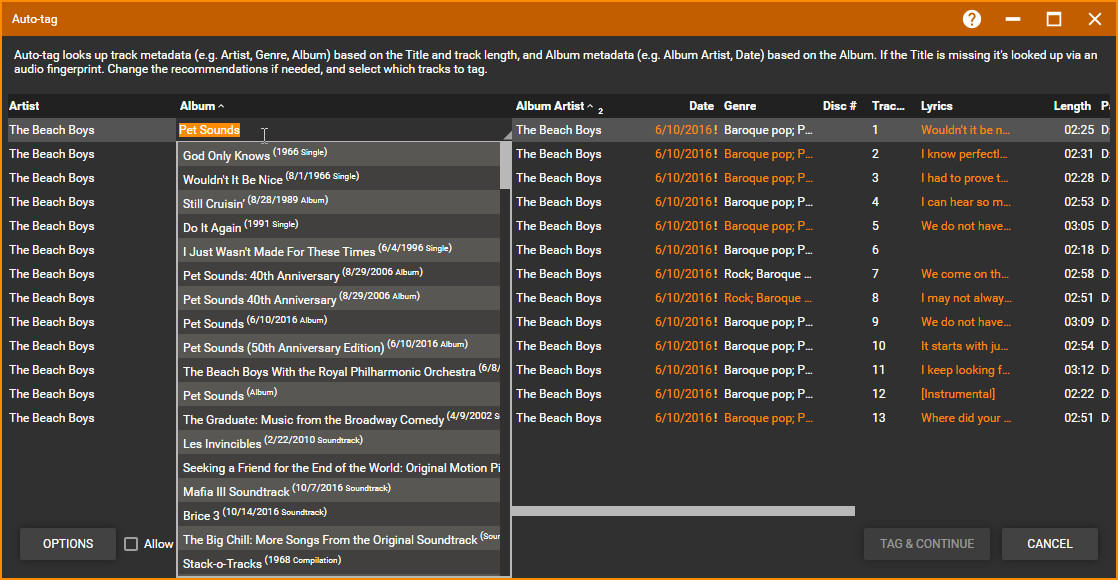Maximize the Auto-tag window

click(1054, 19)
